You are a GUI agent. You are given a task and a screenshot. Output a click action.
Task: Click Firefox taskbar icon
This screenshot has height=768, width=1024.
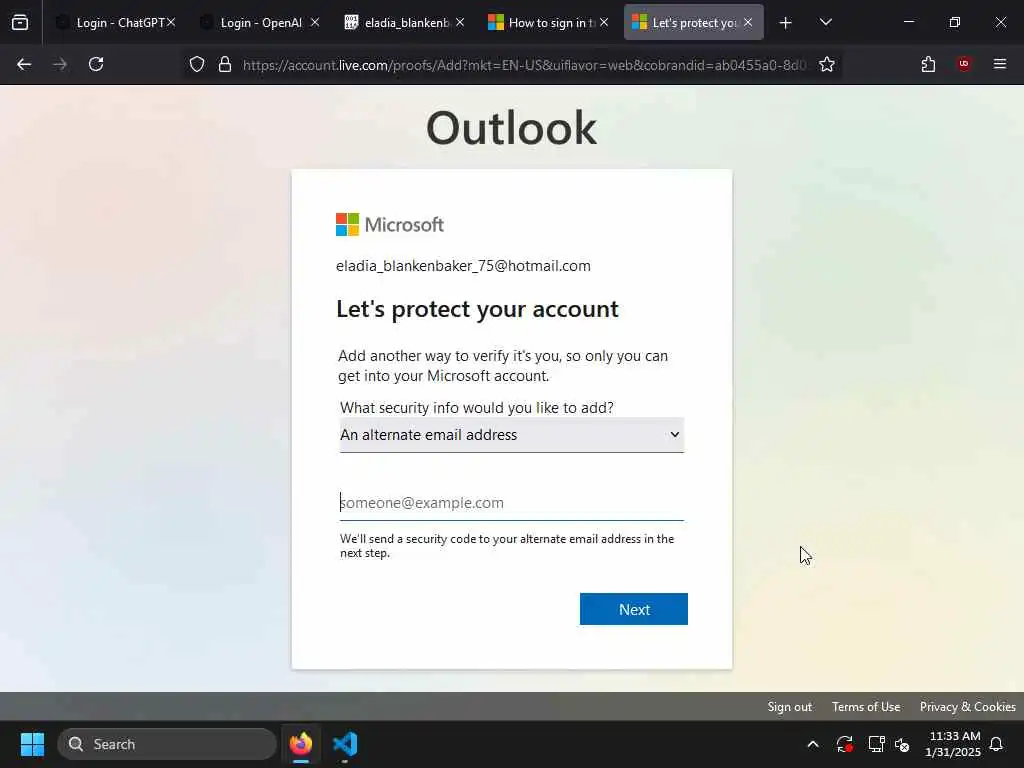[301, 744]
